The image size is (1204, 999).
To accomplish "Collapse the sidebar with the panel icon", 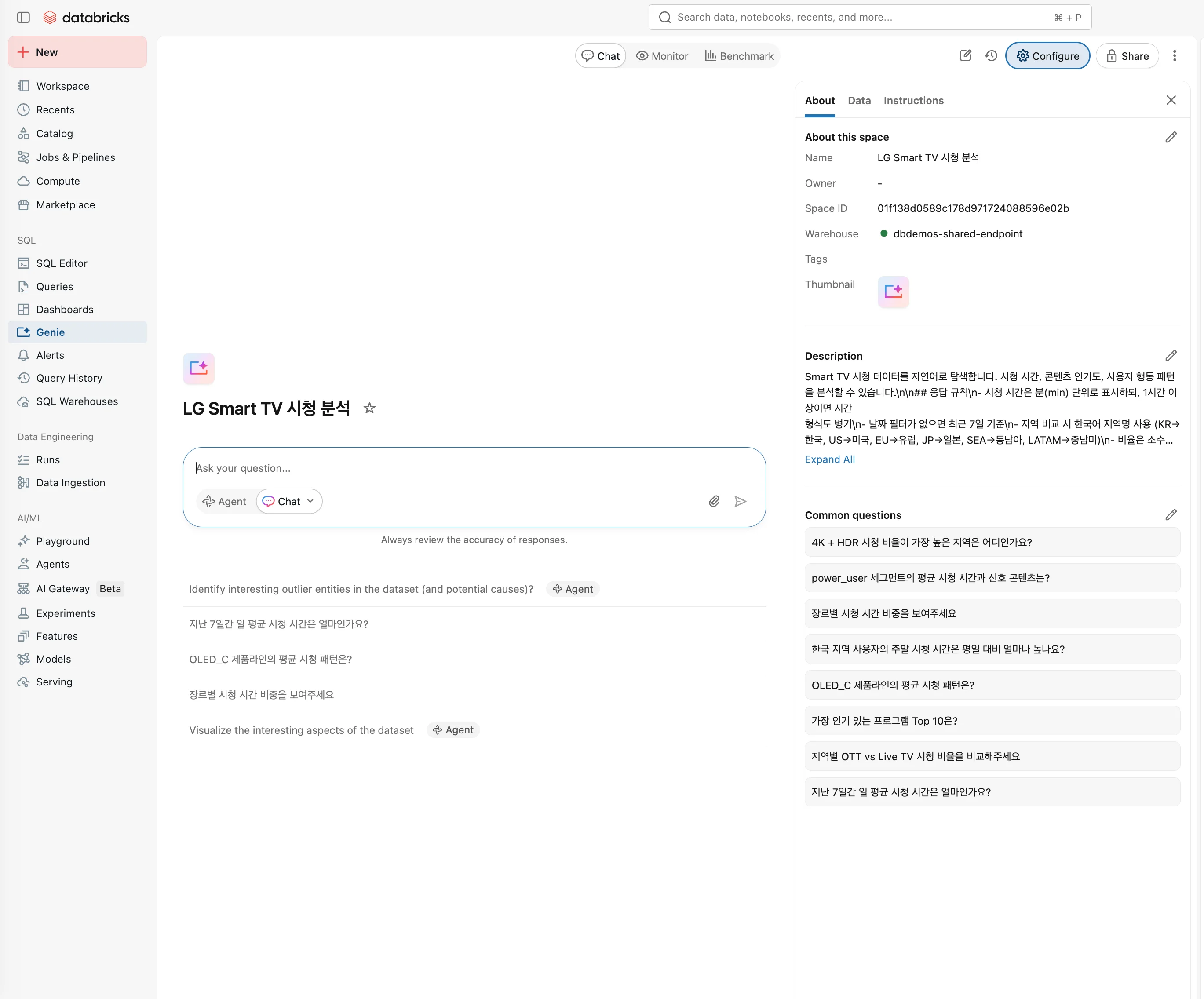I will click(x=23, y=17).
